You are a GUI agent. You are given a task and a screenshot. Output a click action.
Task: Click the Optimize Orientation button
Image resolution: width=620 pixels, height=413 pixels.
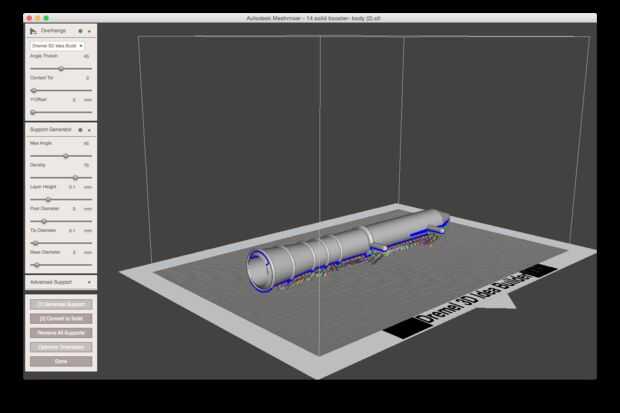(x=61, y=347)
